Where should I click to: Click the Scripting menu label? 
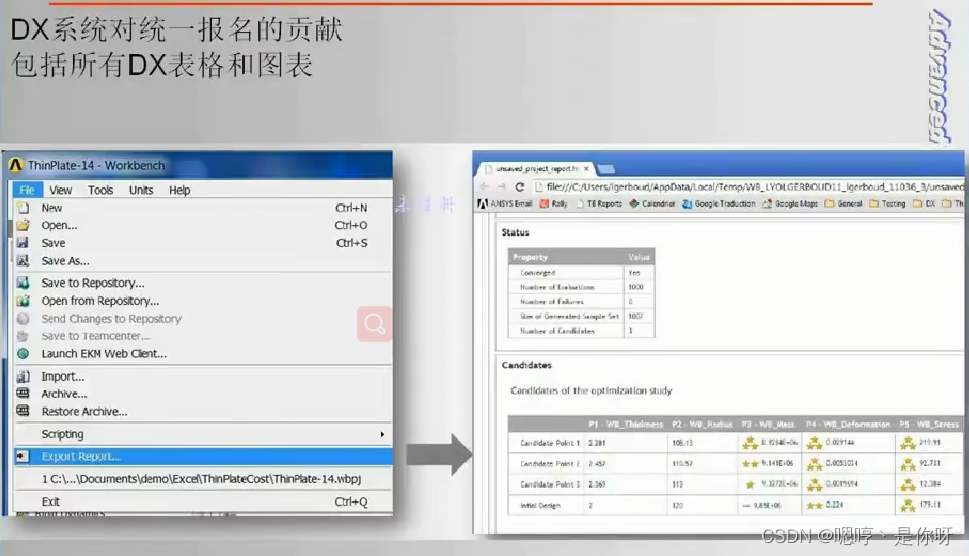tap(62, 434)
